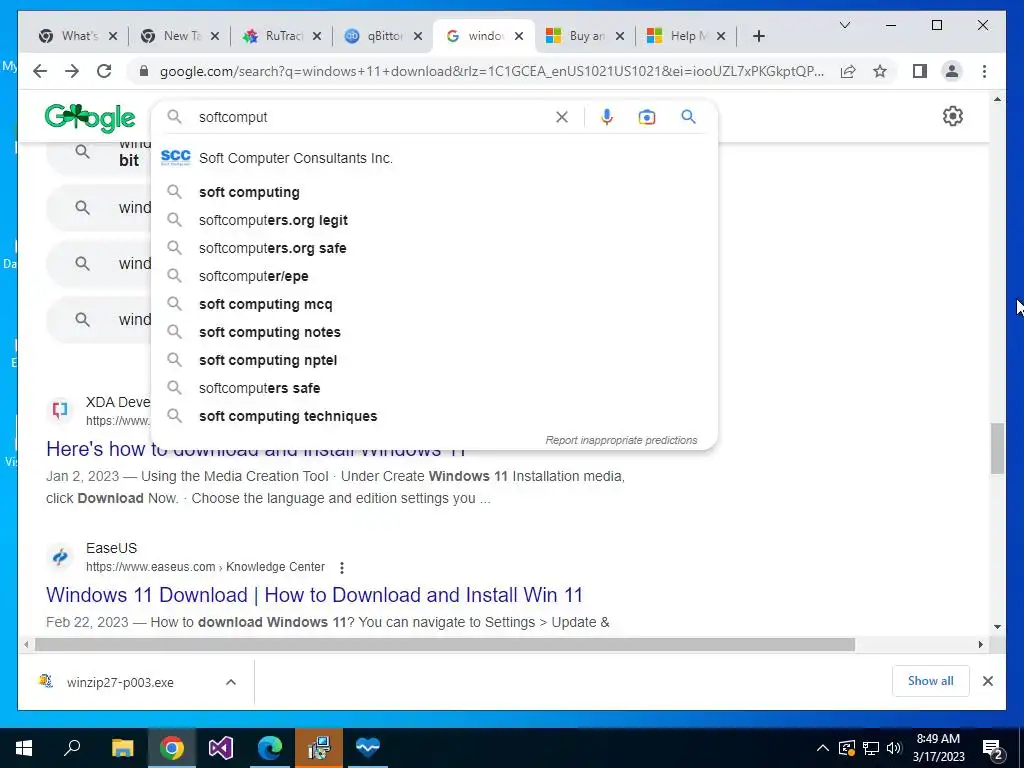Image resolution: width=1024 pixels, height=768 pixels.
Task: Open Visual Studio from taskbar
Action: click(221, 748)
